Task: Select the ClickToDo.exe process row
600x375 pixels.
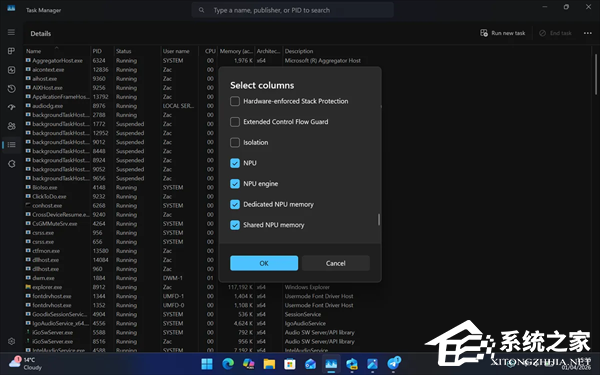Action: tap(49, 196)
